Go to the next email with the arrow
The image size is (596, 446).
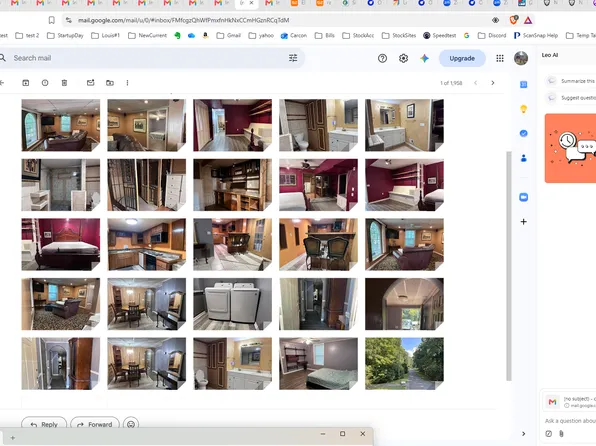[x=493, y=83]
